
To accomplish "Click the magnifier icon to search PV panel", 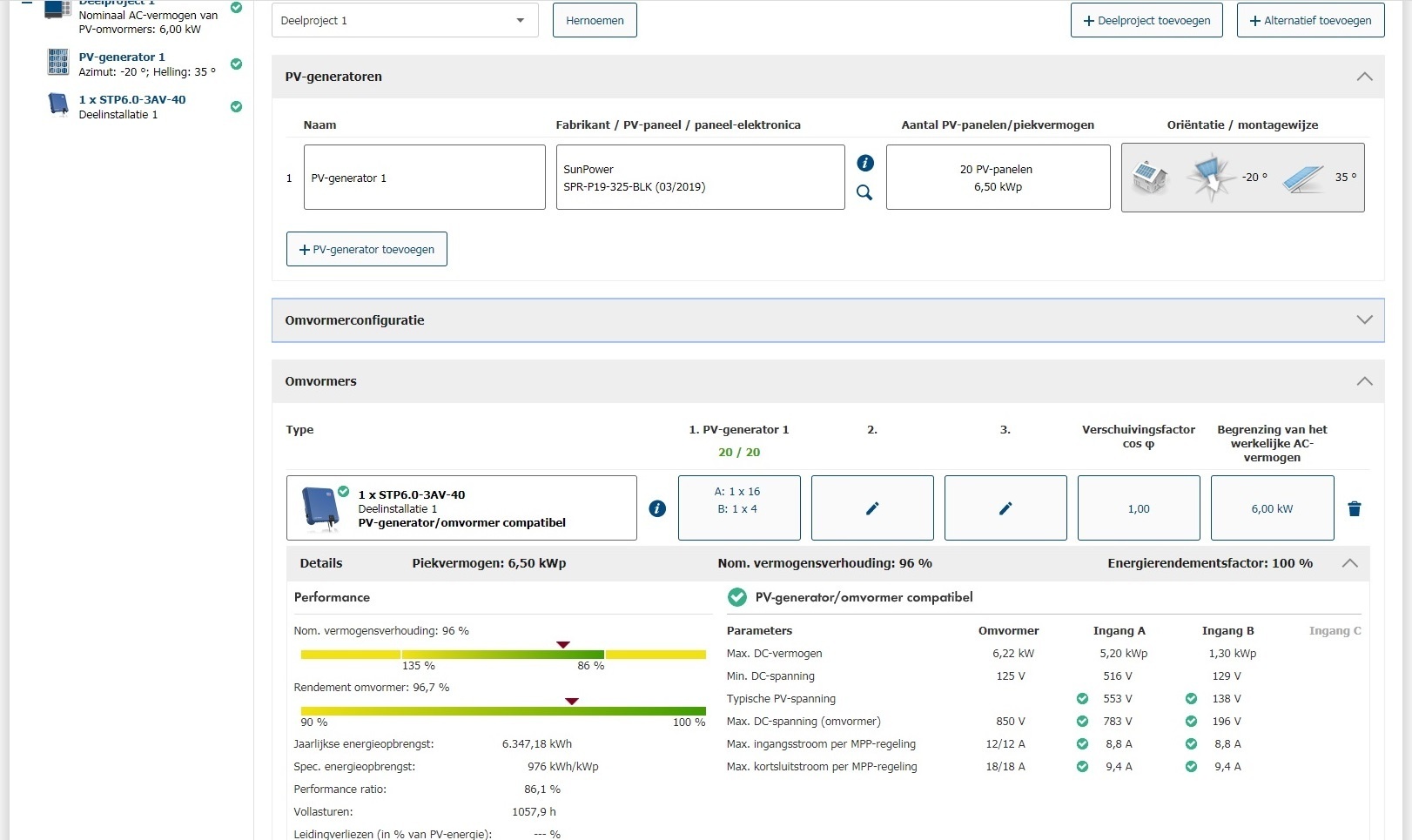I will point(864,192).
